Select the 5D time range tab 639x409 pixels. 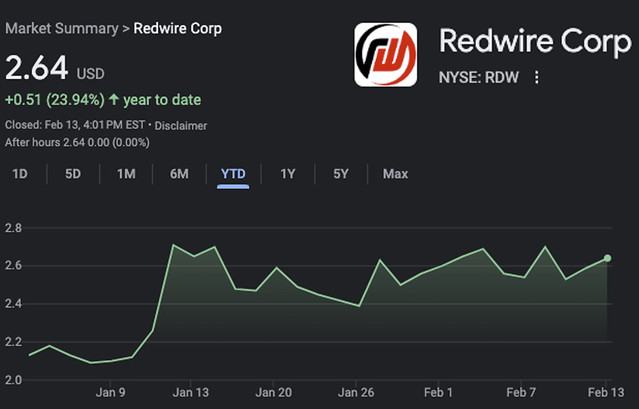(73, 174)
